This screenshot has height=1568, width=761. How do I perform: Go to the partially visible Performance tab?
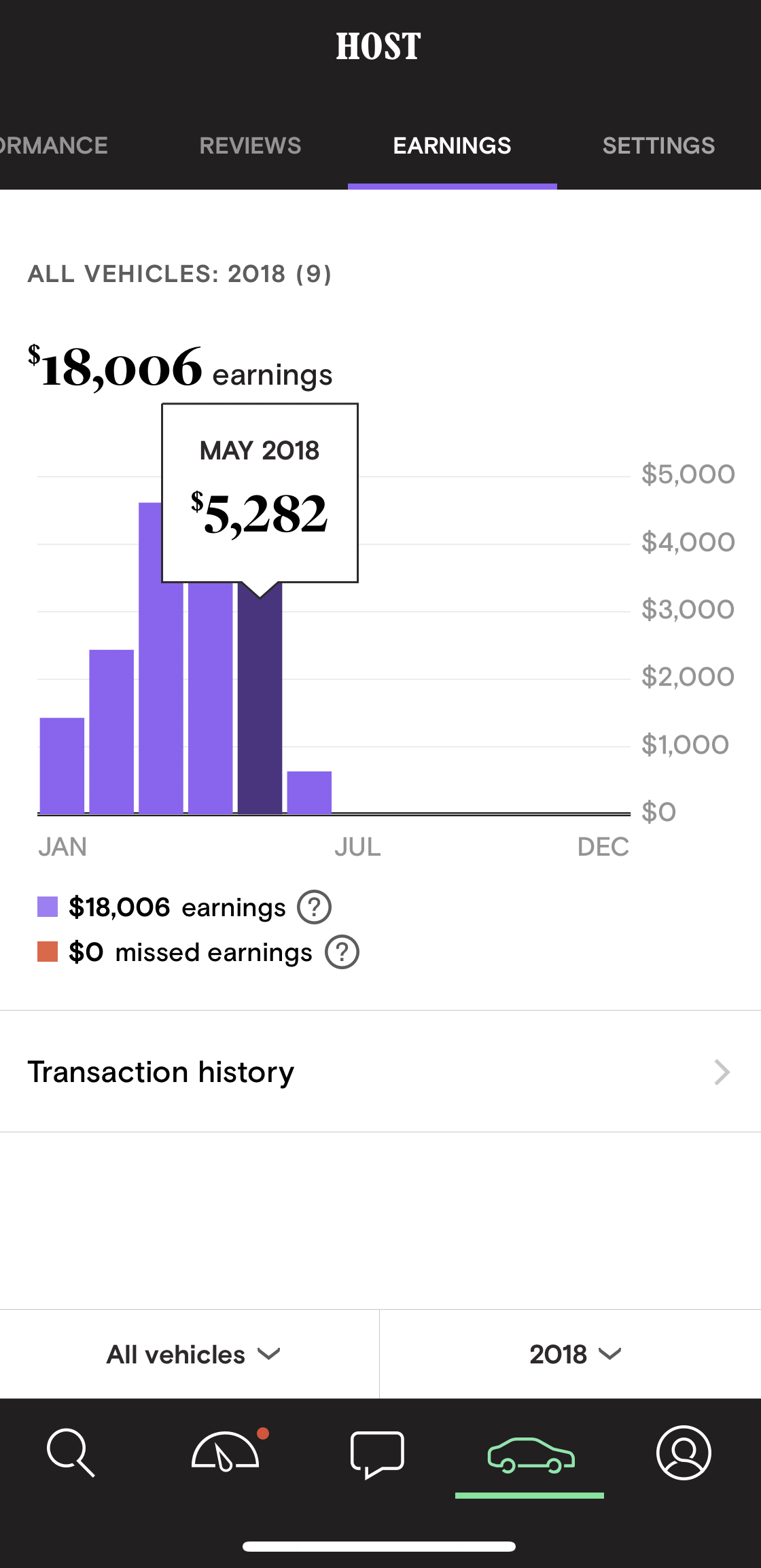54,145
